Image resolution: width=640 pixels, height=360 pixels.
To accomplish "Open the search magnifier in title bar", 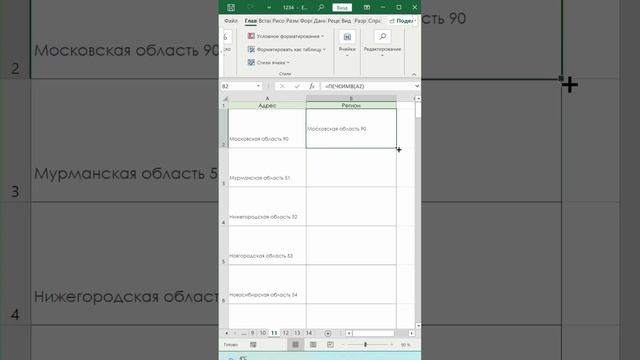I will [x=321, y=7].
